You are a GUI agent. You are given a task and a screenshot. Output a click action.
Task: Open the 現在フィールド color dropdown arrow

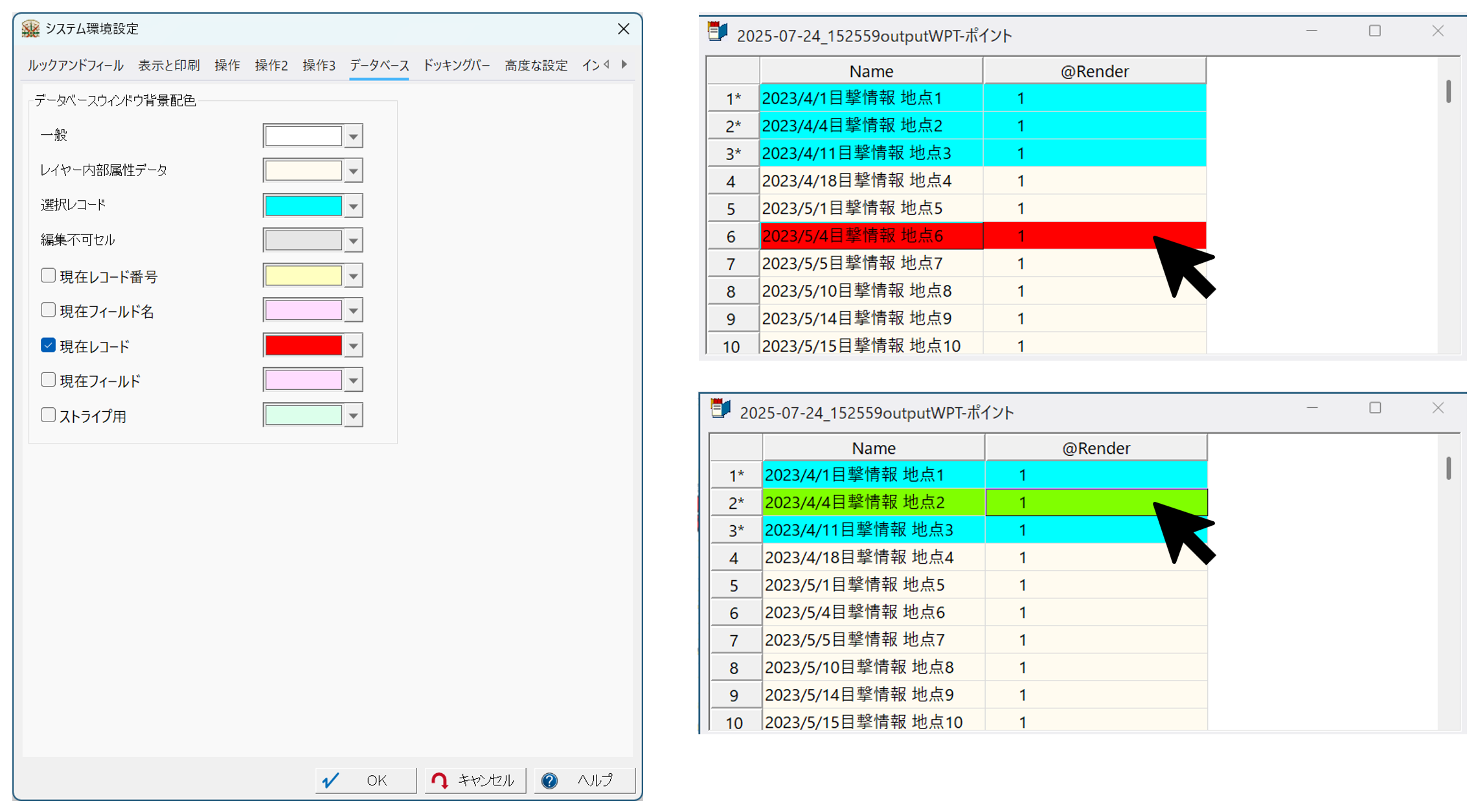pos(354,381)
